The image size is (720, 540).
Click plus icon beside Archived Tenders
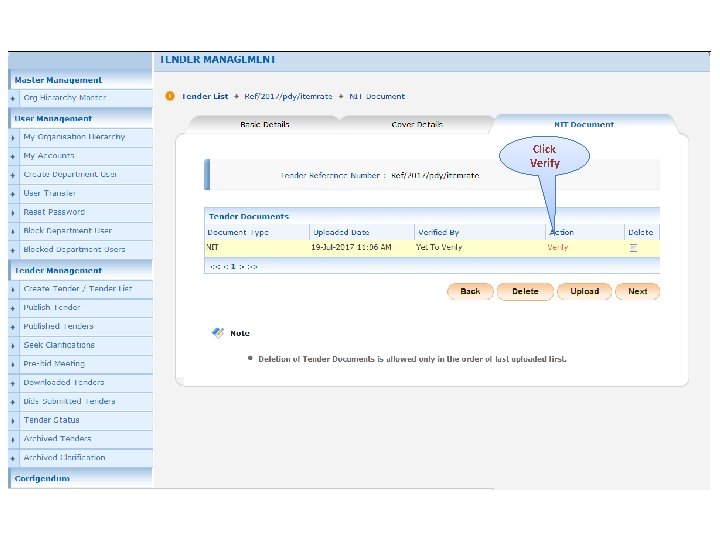pos(13,439)
